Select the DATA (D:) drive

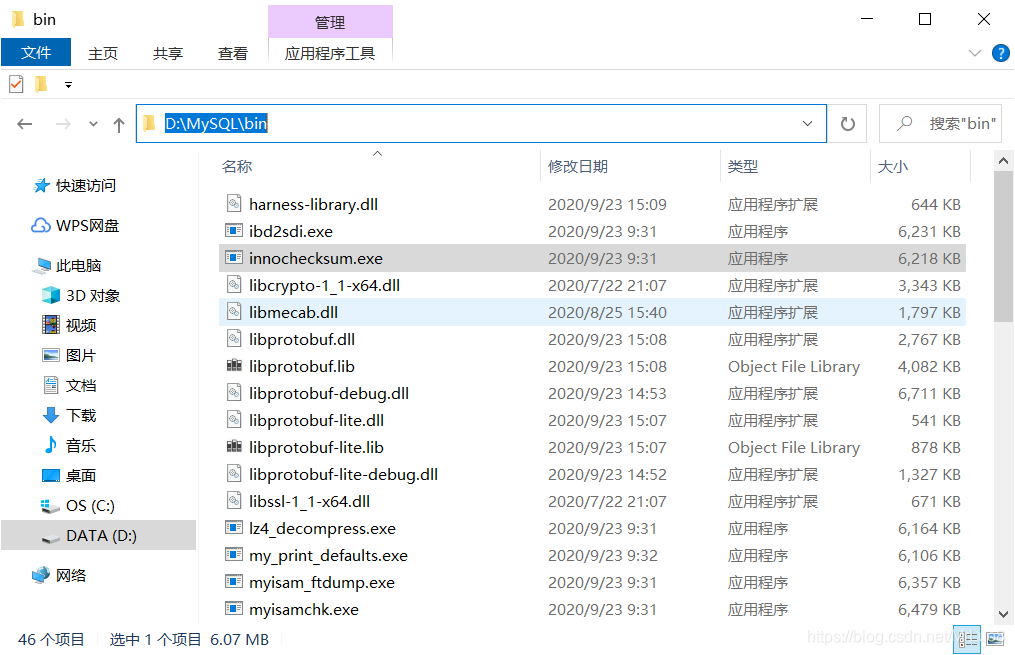click(x=98, y=535)
